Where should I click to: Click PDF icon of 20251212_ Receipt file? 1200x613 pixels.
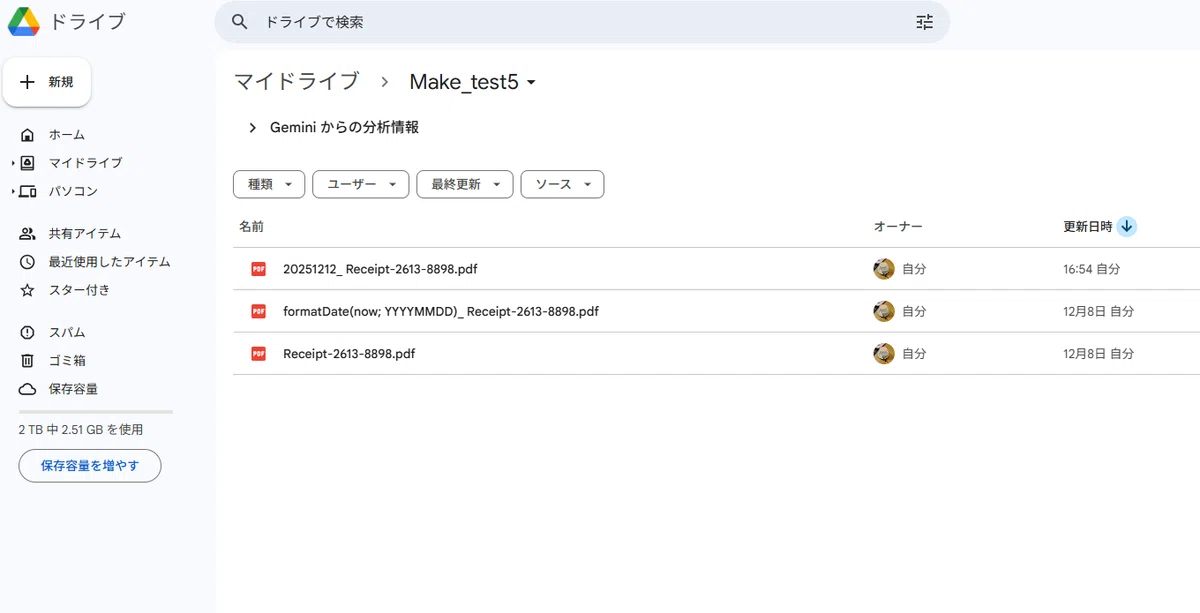tap(259, 269)
